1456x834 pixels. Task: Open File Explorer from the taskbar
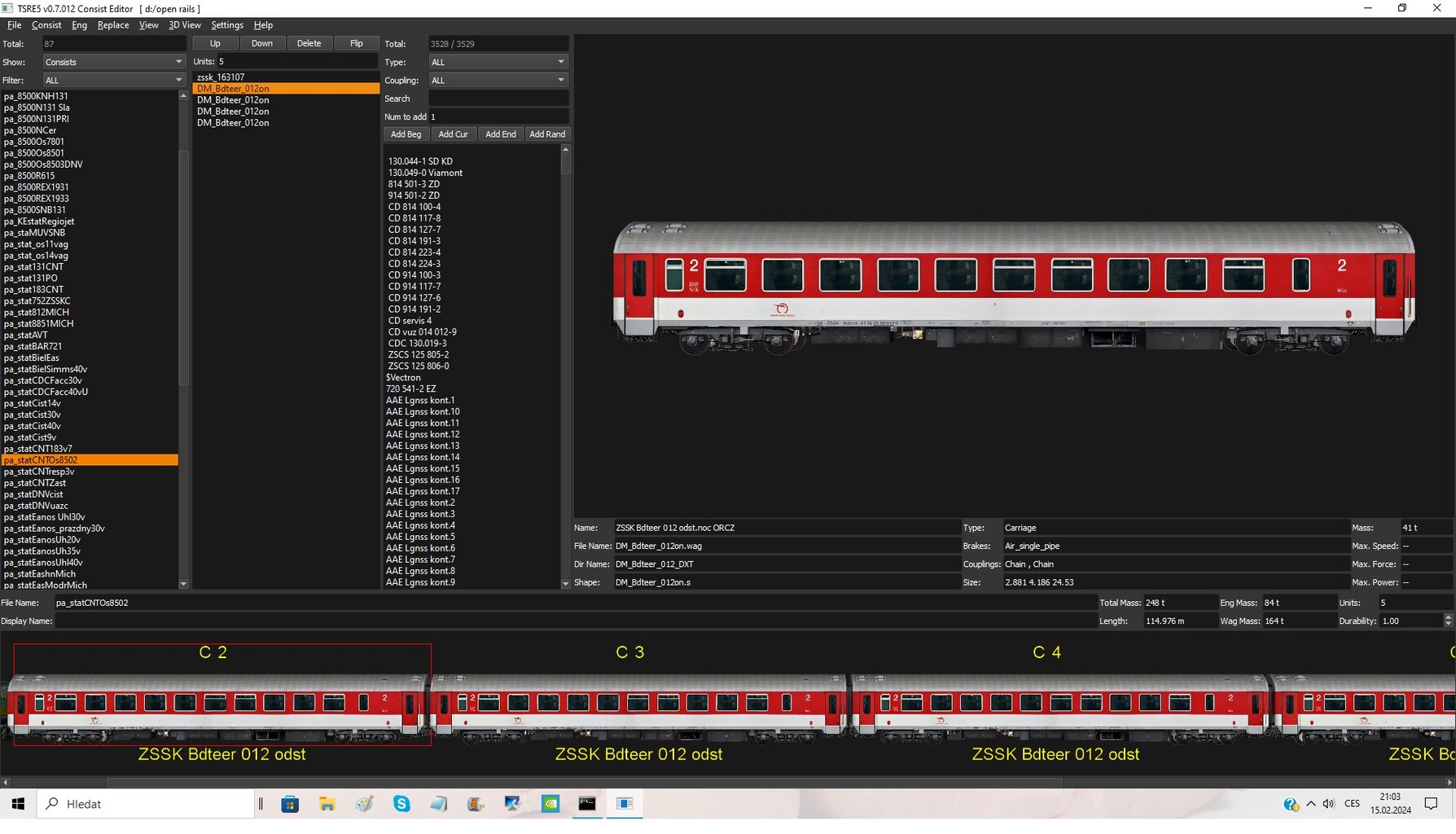(327, 804)
